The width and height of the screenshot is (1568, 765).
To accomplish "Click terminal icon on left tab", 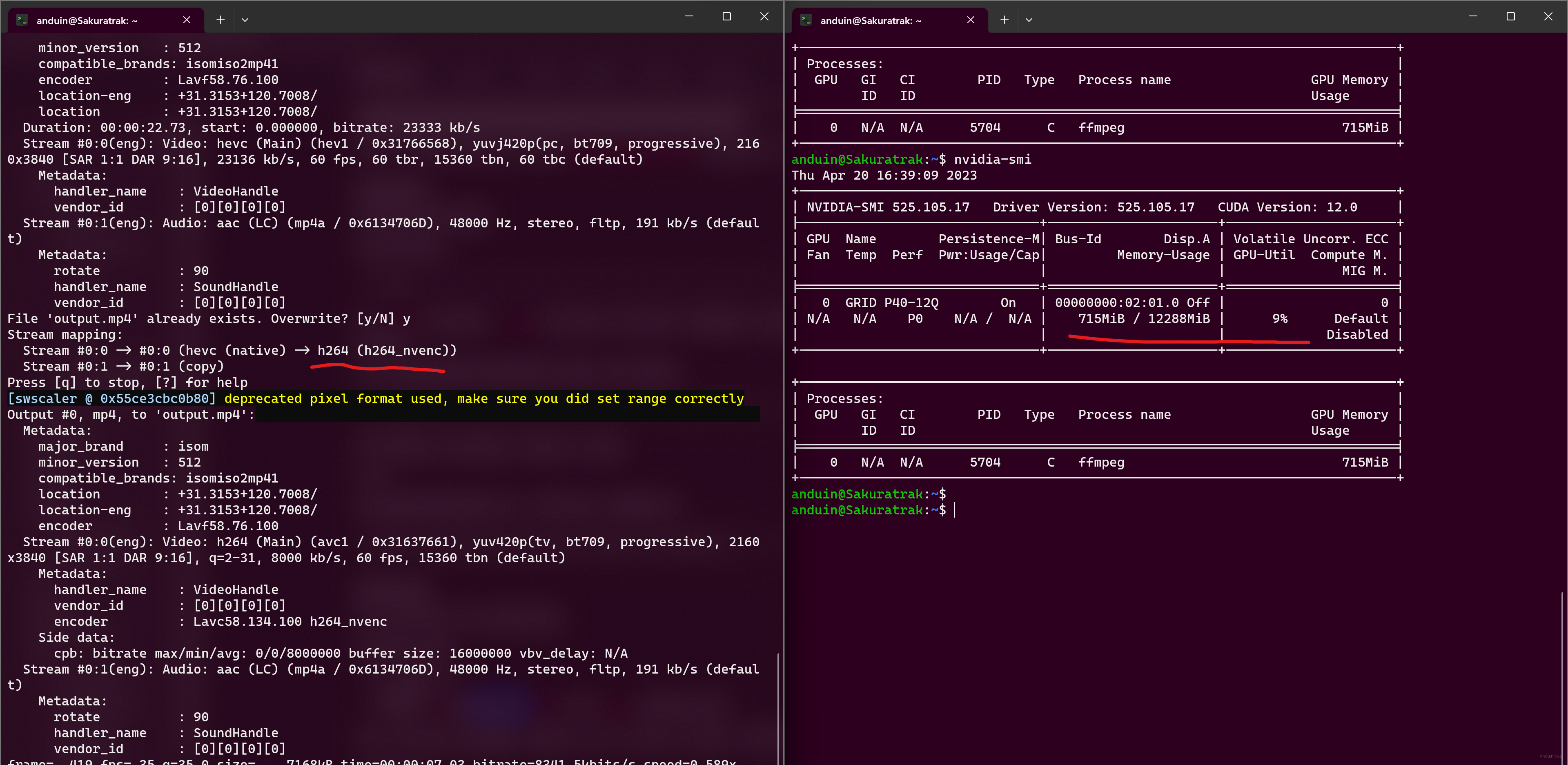I will pos(22,20).
